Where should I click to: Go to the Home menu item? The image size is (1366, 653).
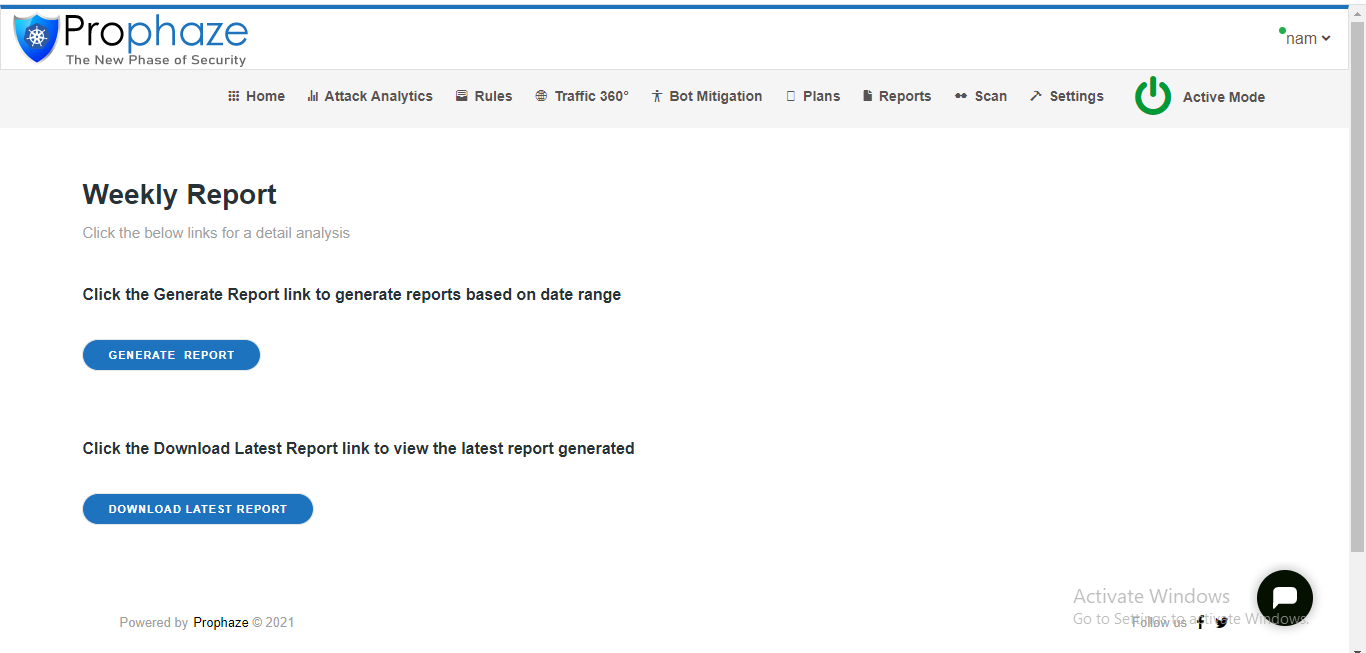(257, 96)
